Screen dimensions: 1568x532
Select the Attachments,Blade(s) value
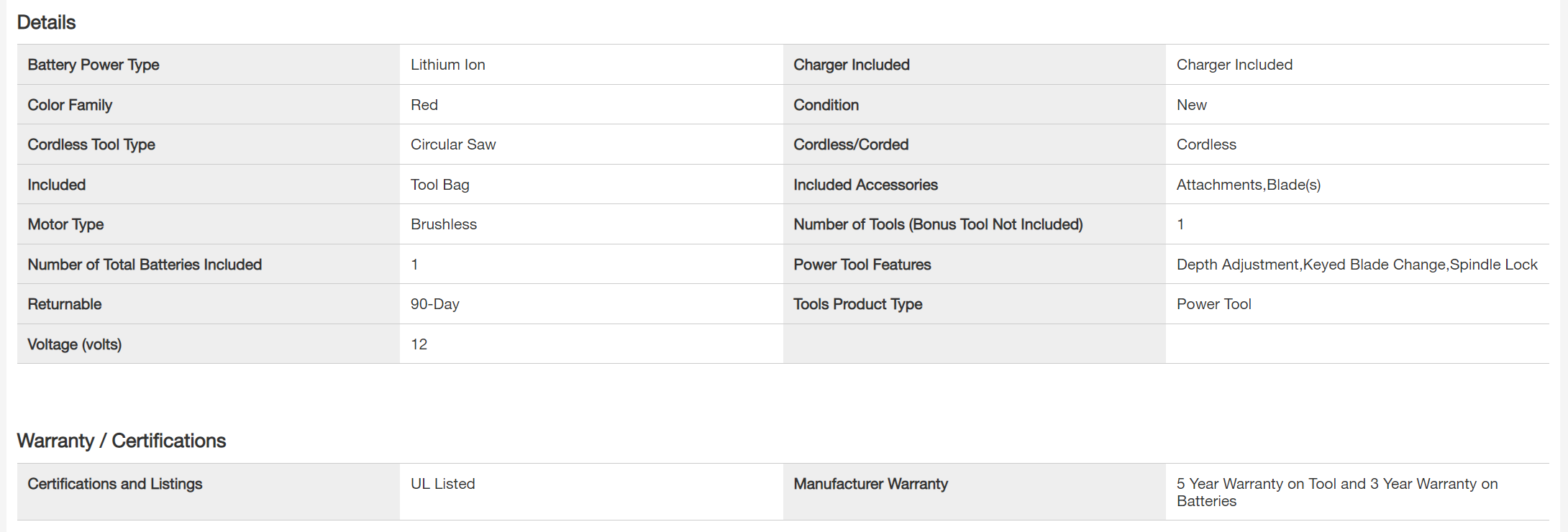point(1248,185)
